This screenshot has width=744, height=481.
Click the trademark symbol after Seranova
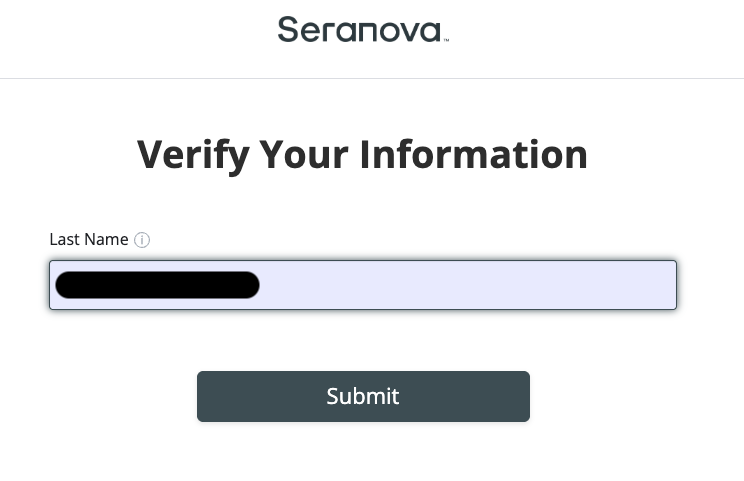point(446,40)
